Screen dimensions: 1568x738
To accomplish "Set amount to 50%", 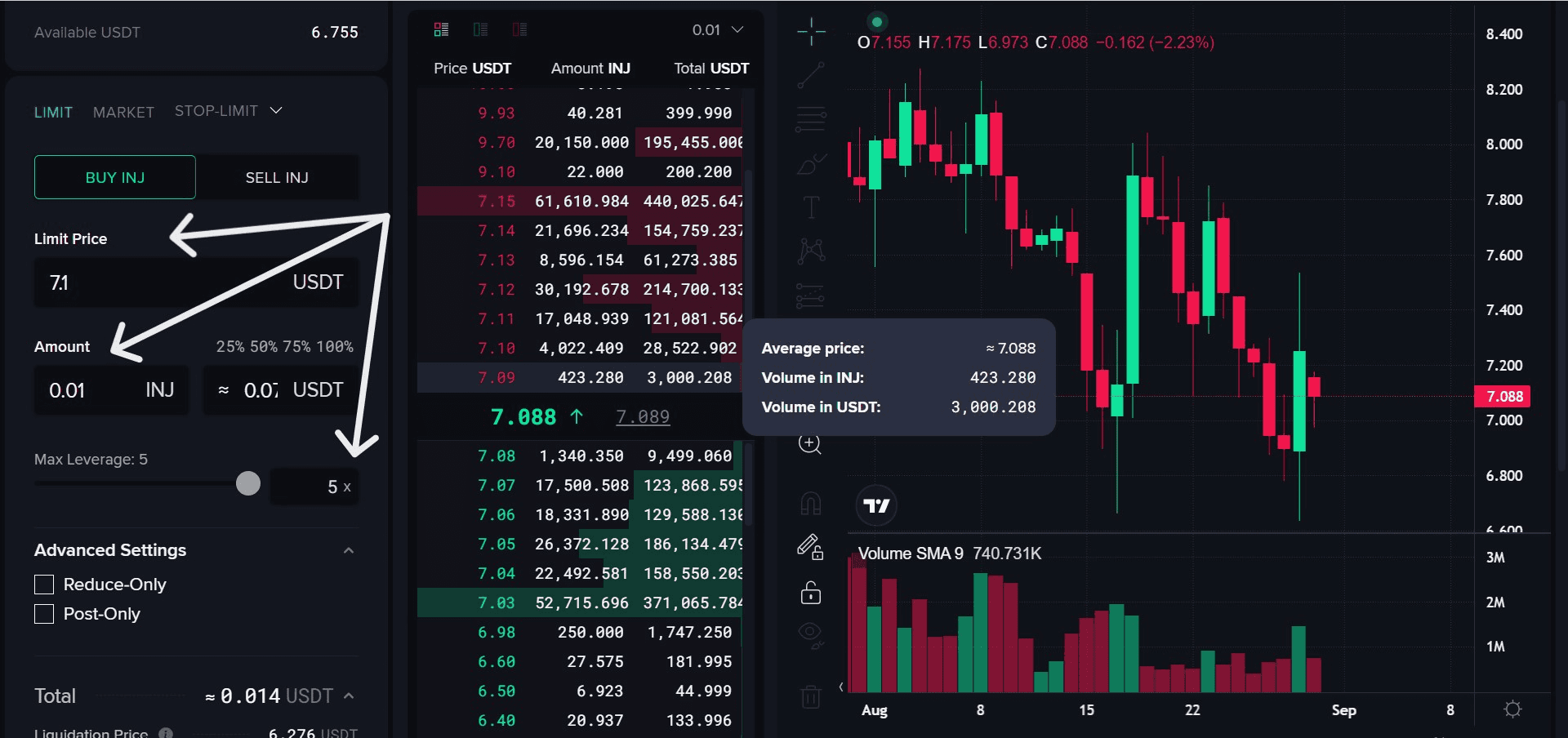I will click(264, 346).
